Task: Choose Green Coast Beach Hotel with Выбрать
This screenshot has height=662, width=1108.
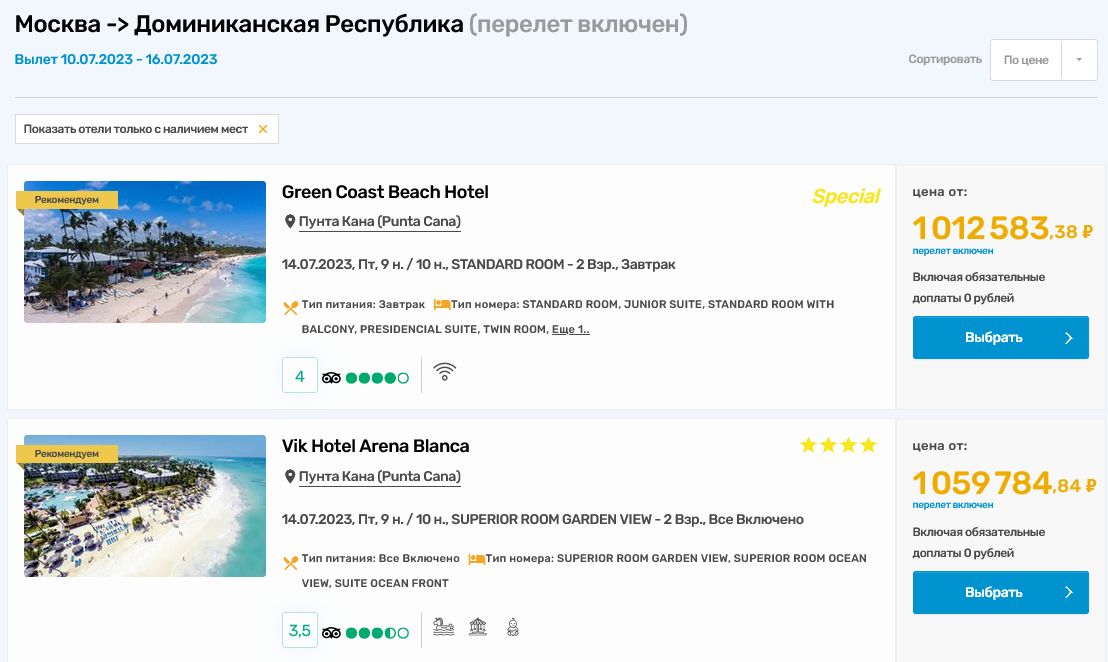Action: (1001, 338)
